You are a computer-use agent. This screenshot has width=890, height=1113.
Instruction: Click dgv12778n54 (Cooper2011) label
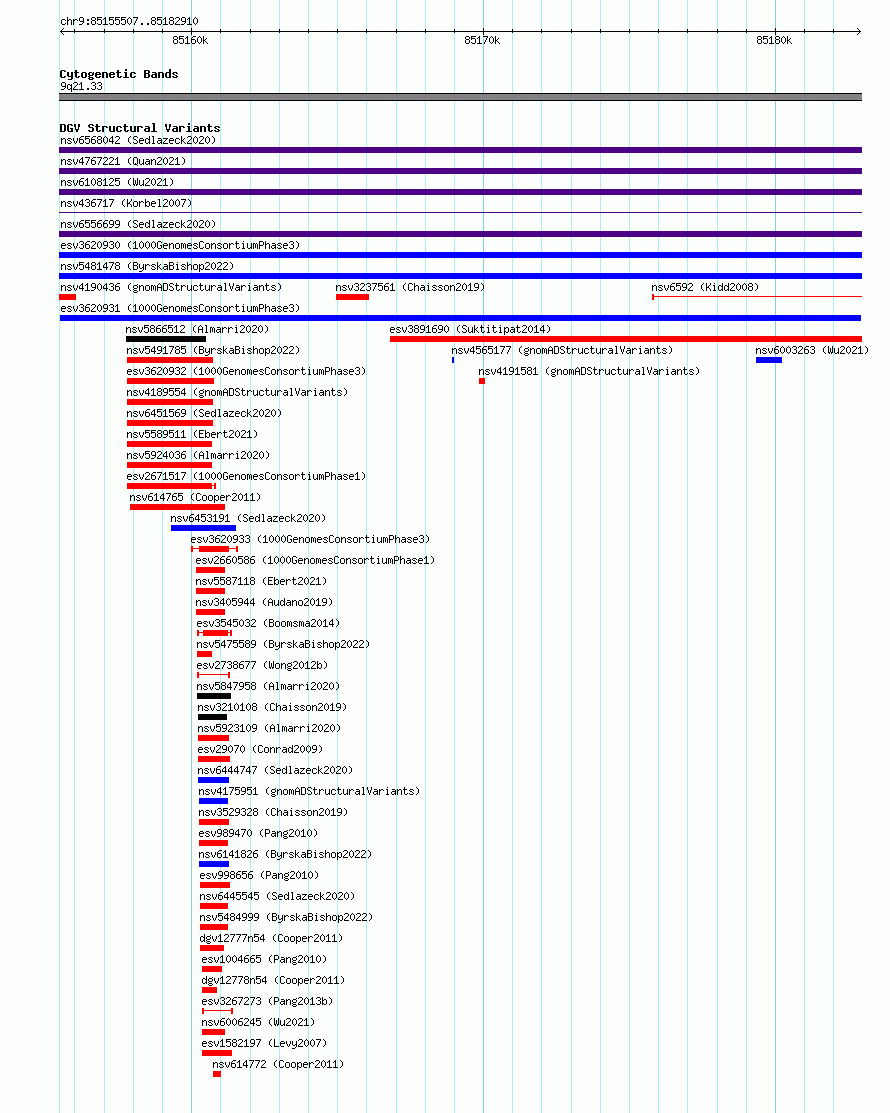pos(273,980)
